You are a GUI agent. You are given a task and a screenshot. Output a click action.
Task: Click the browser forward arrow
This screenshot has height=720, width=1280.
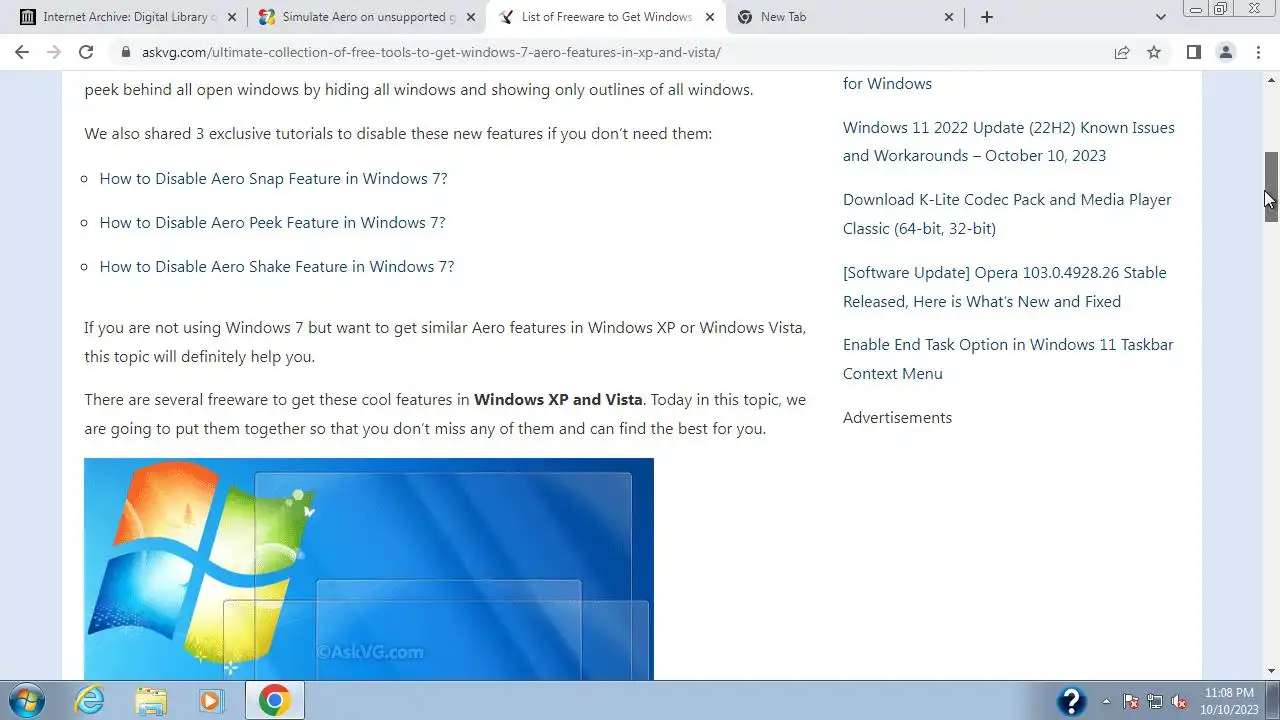(x=54, y=52)
